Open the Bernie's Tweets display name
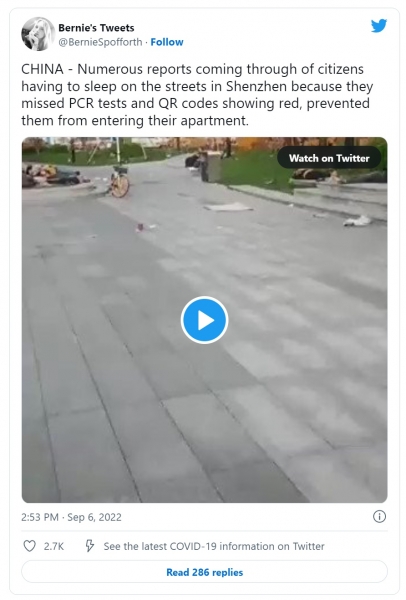Viewport: 406px width, 600px height. click(96, 28)
